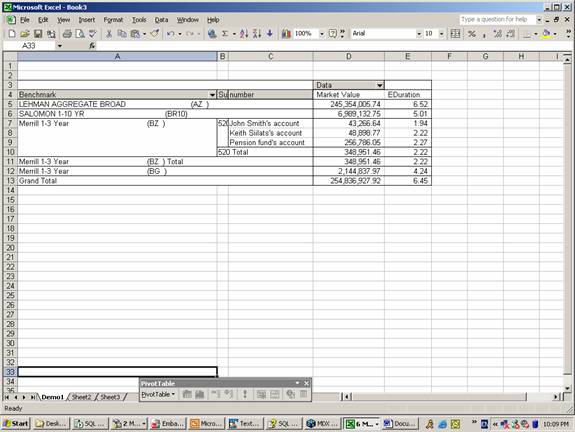
Task: Click the Market Value header cell
Action: (x=349, y=95)
